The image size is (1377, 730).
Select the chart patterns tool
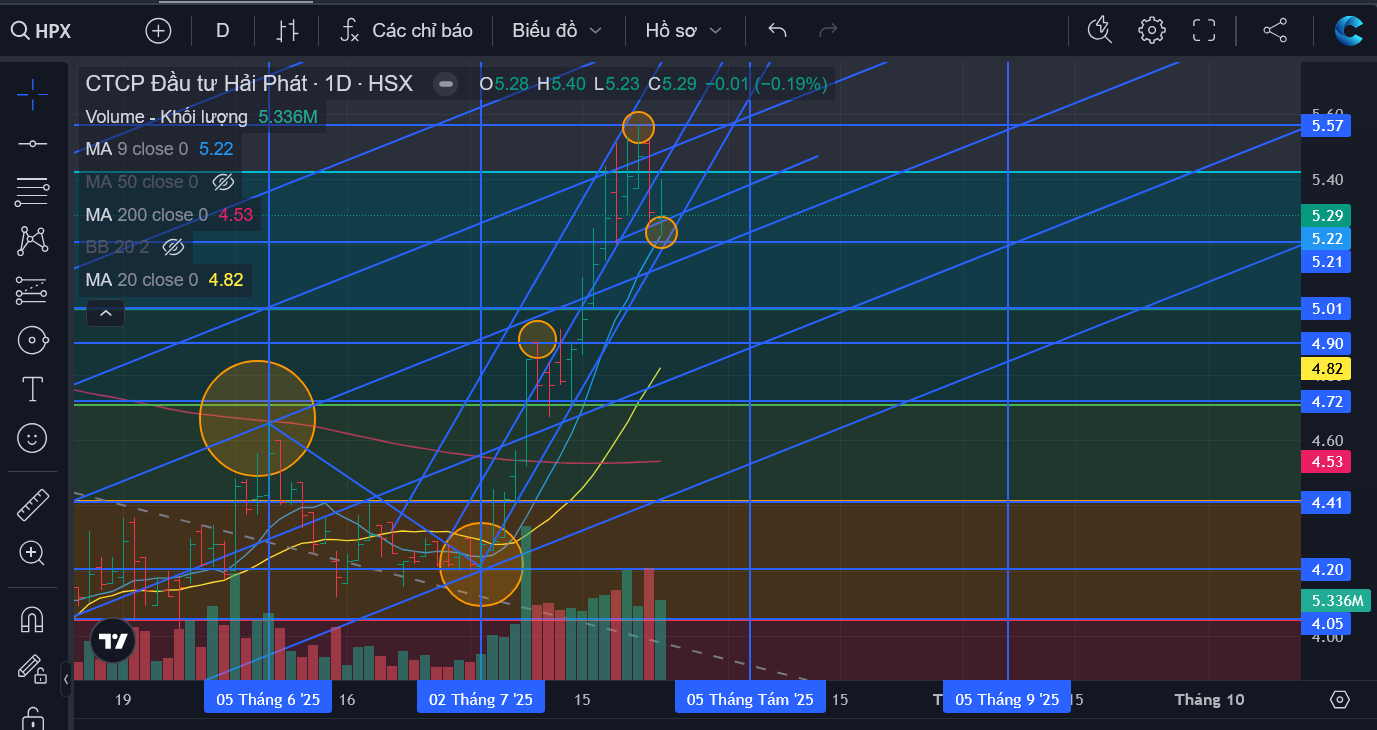32,241
